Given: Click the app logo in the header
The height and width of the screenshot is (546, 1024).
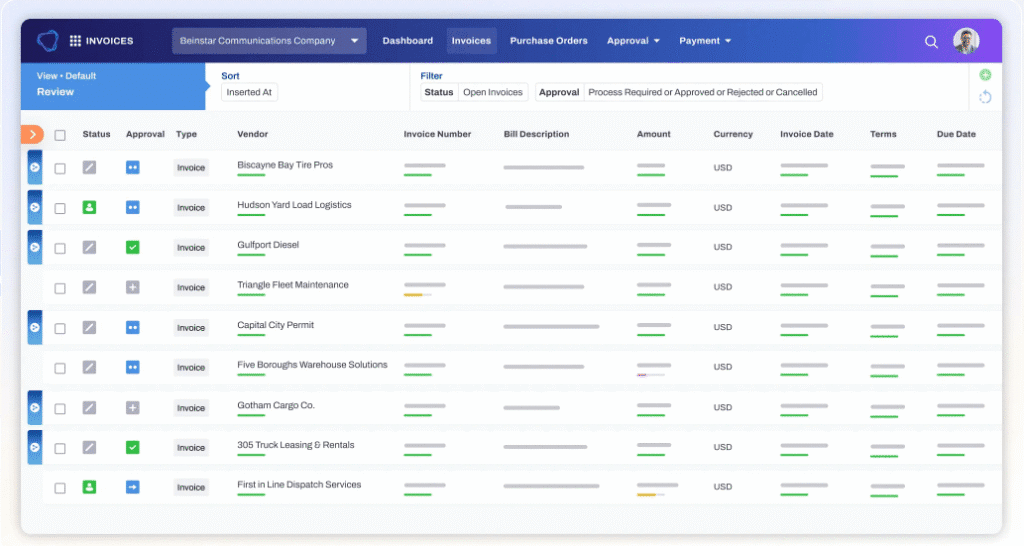Looking at the screenshot, I should pos(48,40).
